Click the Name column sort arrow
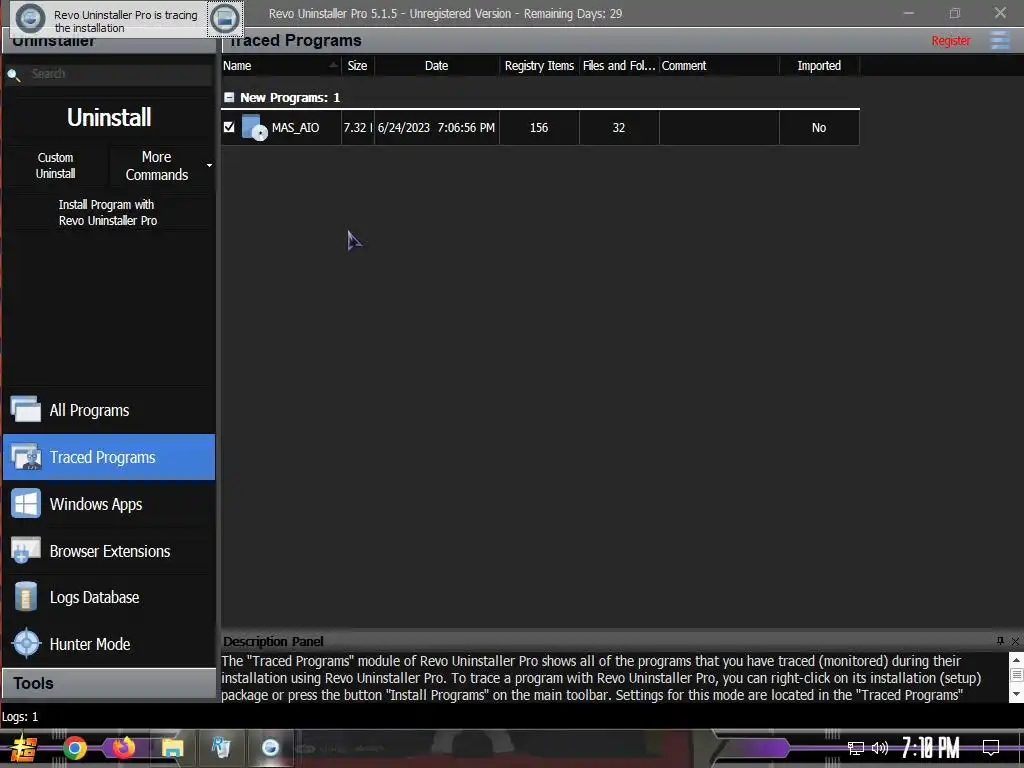Image resolution: width=1024 pixels, height=768 pixels. (333, 65)
